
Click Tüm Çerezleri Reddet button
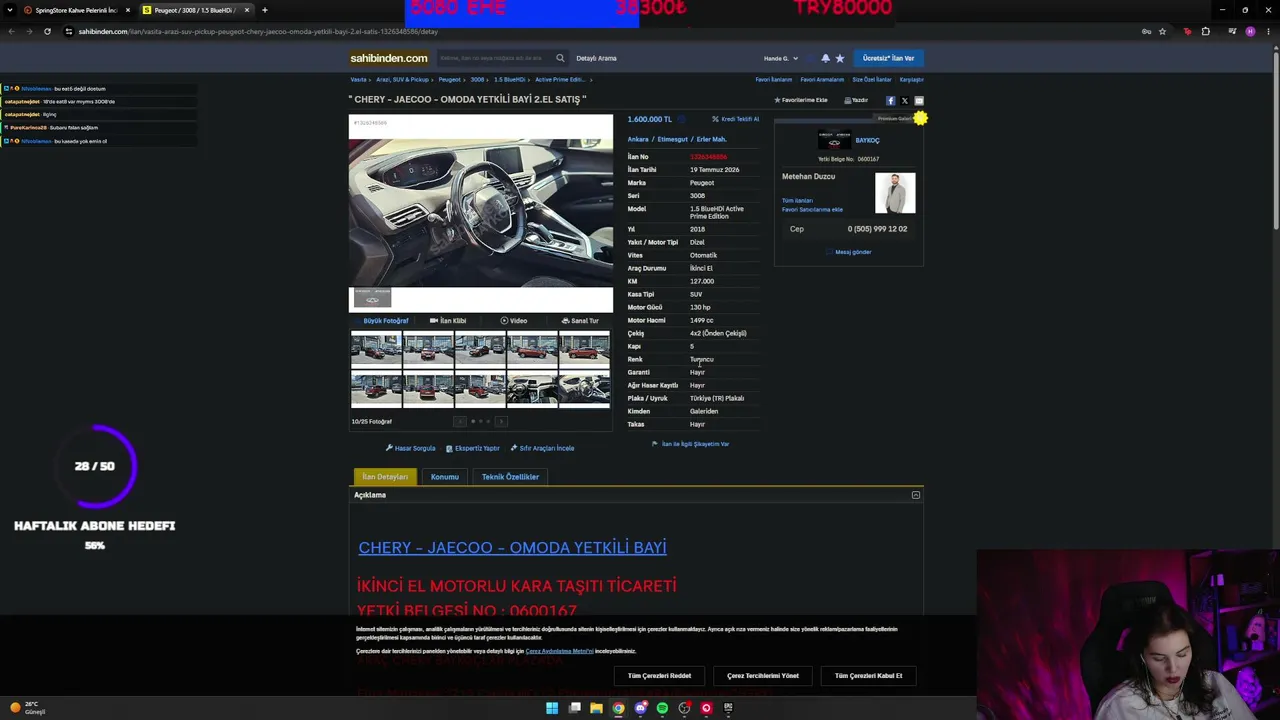659,676
